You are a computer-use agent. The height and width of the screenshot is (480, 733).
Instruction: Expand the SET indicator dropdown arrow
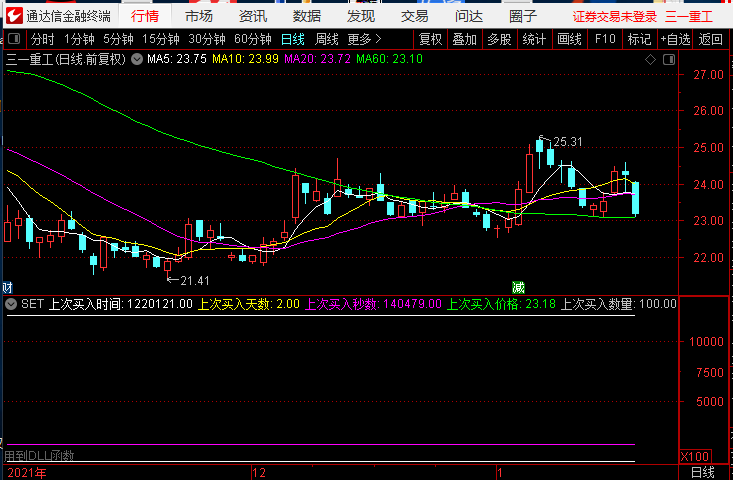click(x=11, y=304)
